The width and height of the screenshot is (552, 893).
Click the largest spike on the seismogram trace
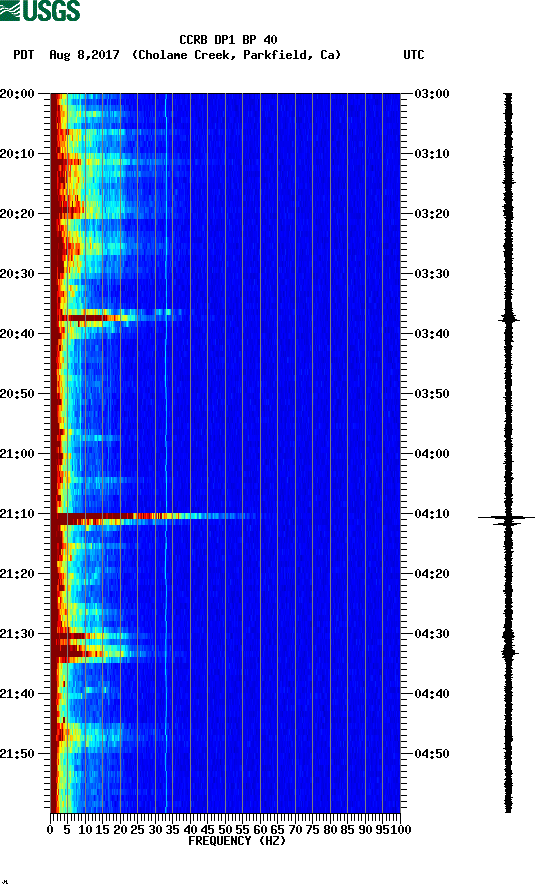click(x=506, y=518)
